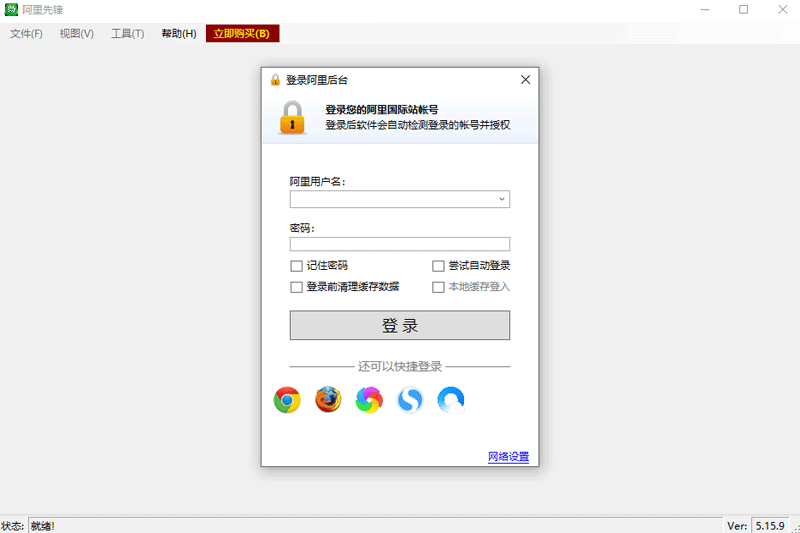Expand the 阿里用户名 dropdown list

tap(502, 199)
